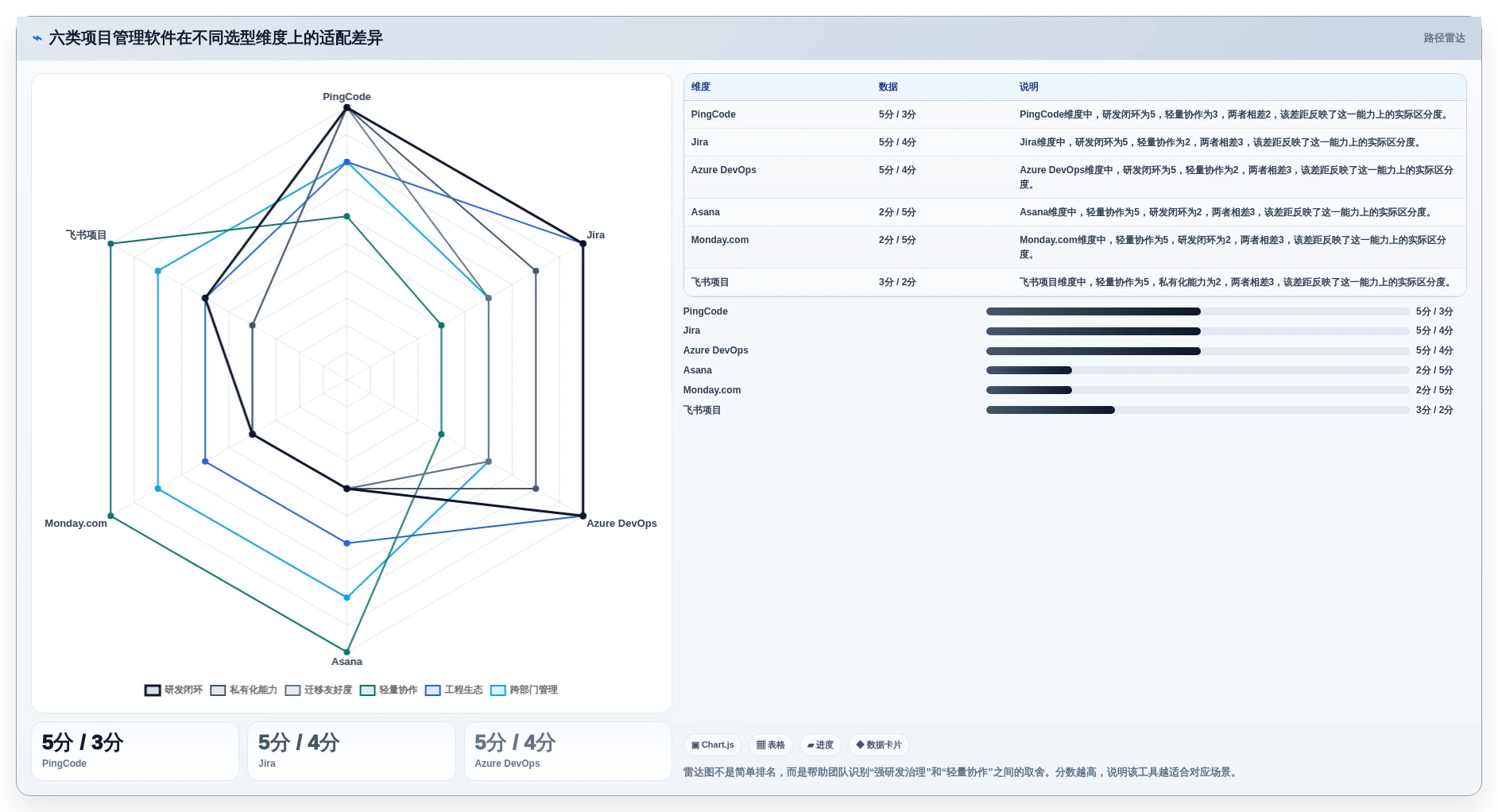Click the 说明 column header

pos(1029,87)
